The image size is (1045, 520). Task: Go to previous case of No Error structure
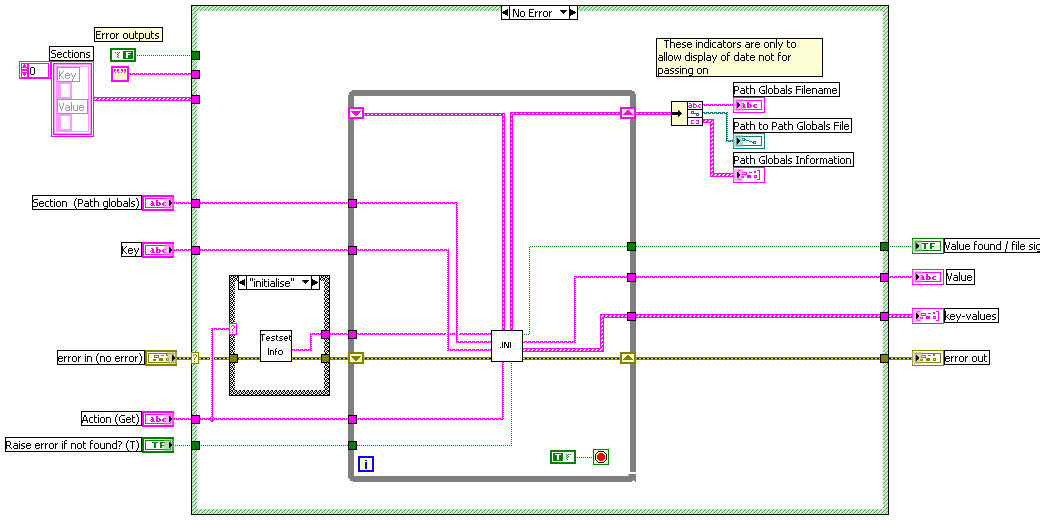(x=506, y=13)
